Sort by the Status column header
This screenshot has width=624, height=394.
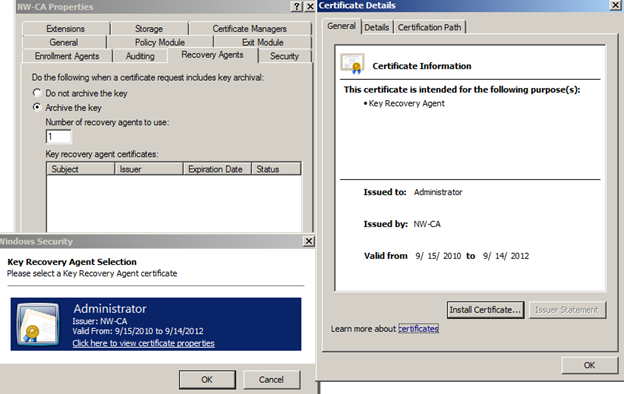276,169
